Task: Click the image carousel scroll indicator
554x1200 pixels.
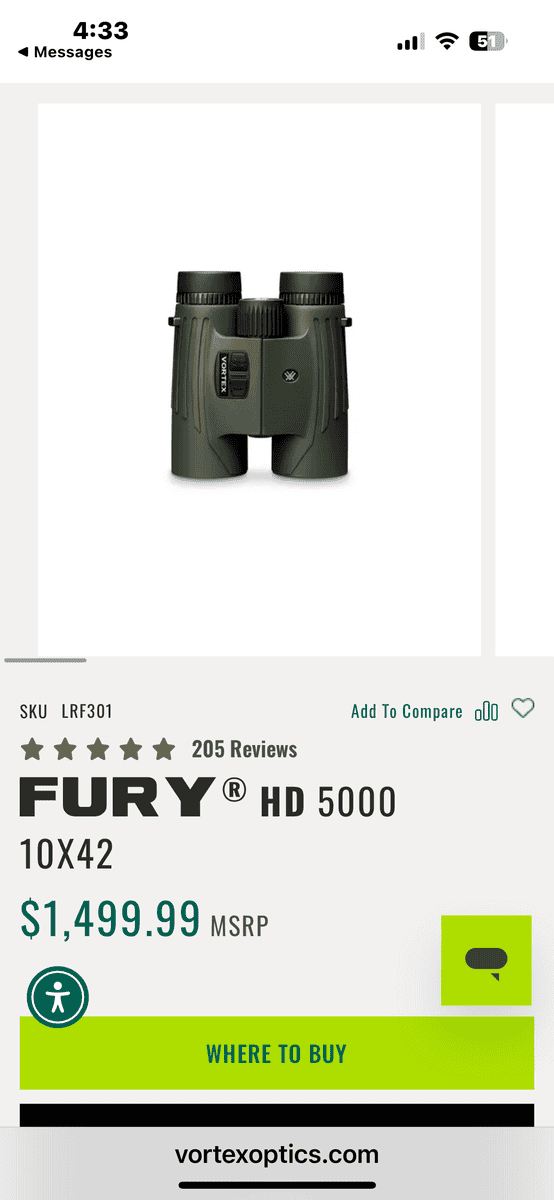Action: pos(45,660)
